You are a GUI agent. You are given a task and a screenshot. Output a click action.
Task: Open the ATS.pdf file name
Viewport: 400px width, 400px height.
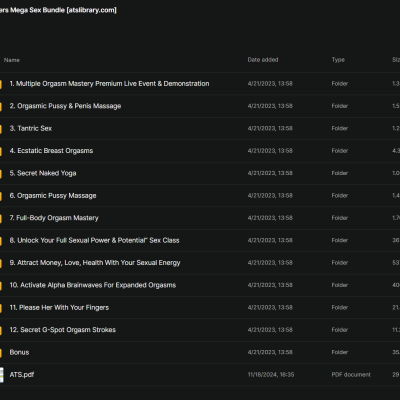(22, 375)
